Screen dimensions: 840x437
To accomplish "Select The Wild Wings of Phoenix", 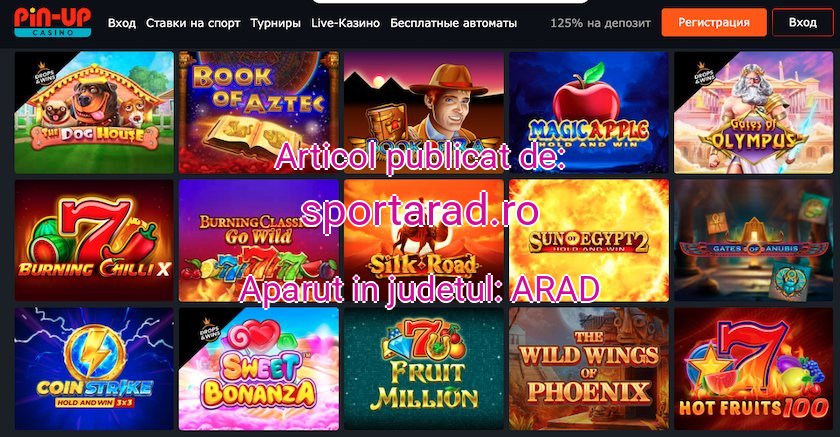I will 589,368.
